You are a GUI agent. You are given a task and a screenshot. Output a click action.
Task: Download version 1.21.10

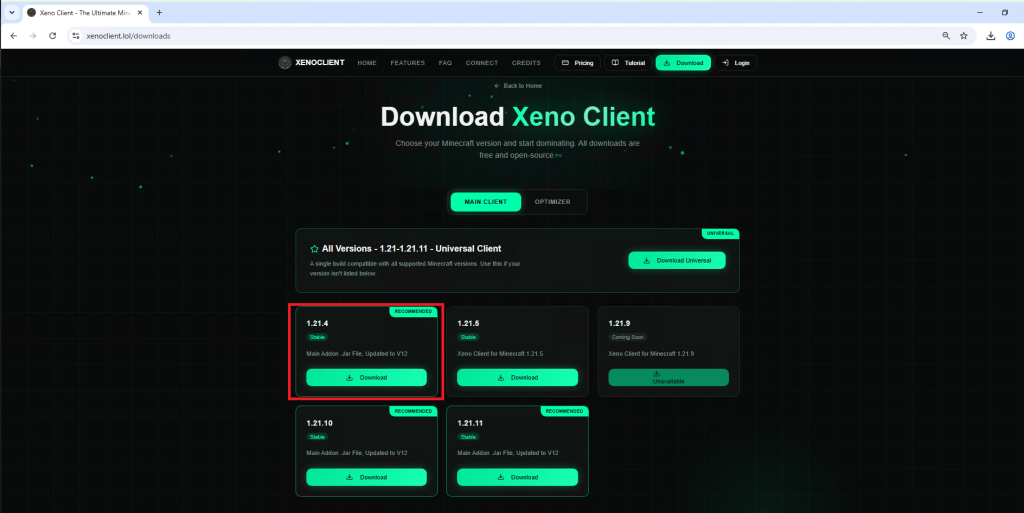366,477
